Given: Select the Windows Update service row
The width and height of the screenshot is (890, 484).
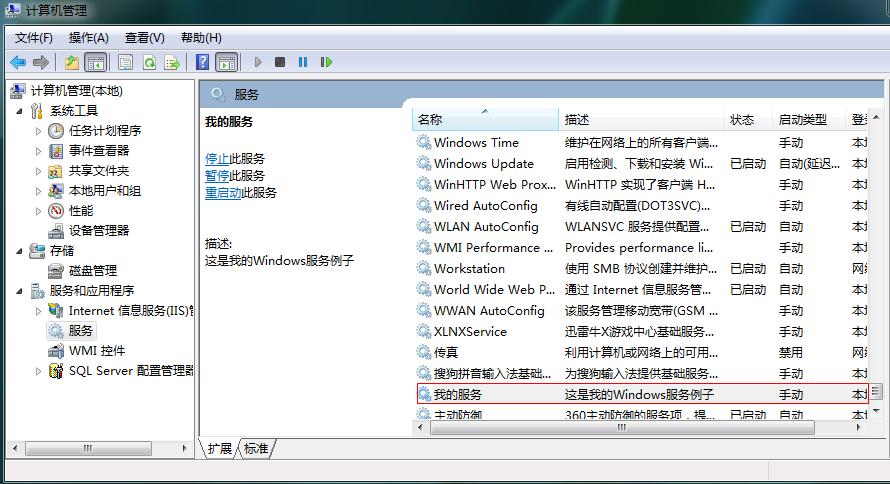Looking at the screenshot, I should pyautogui.click(x=484, y=164).
